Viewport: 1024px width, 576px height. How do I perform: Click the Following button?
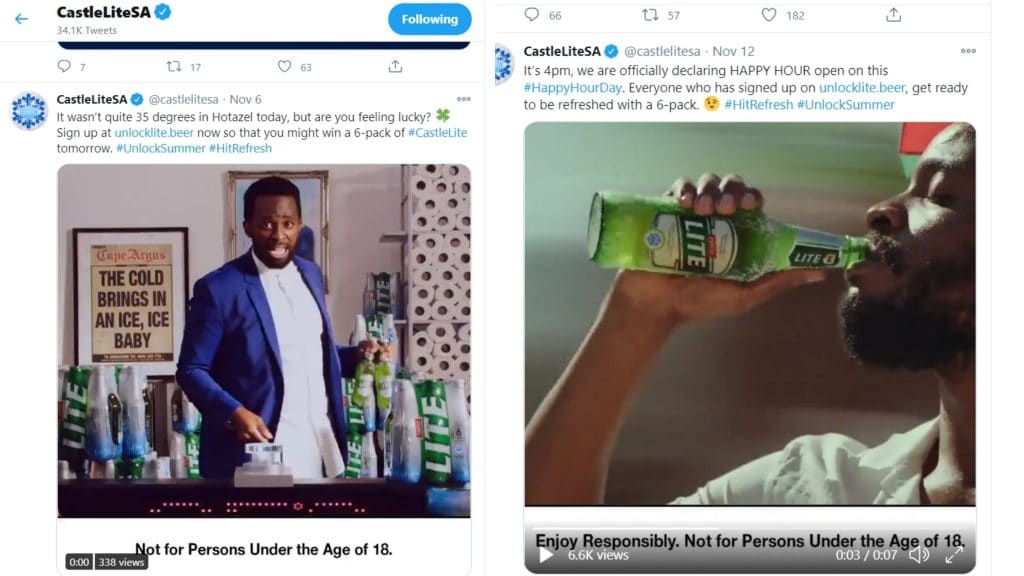pyautogui.click(x=429, y=19)
